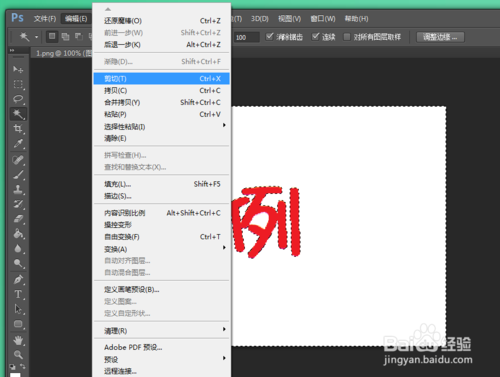Screen dimensions: 500x377
Task: Select the Lasso tool
Action: pos(18,99)
